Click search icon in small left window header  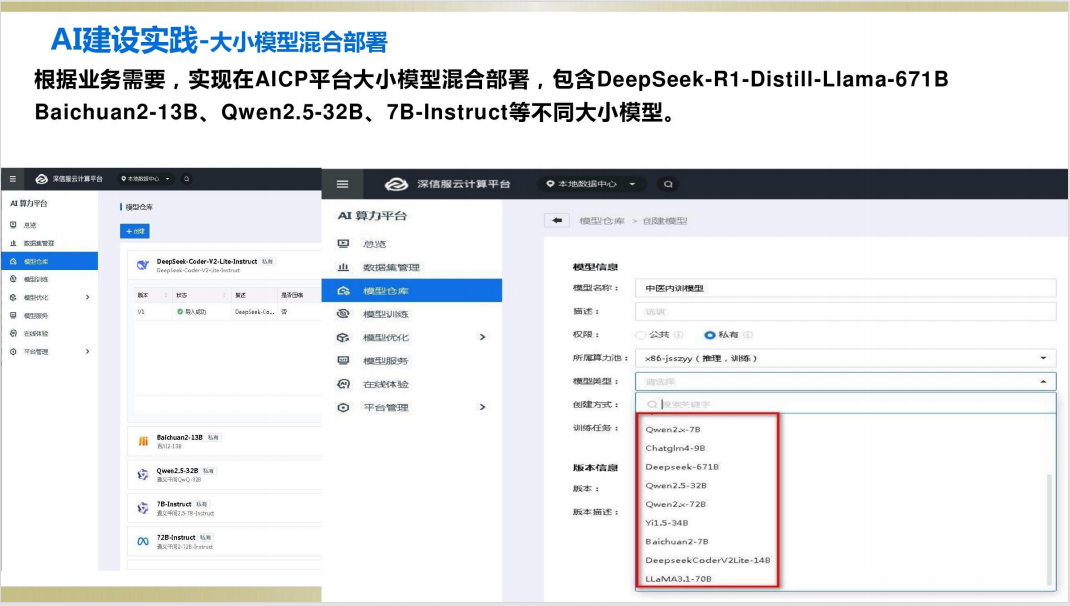tap(186, 179)
